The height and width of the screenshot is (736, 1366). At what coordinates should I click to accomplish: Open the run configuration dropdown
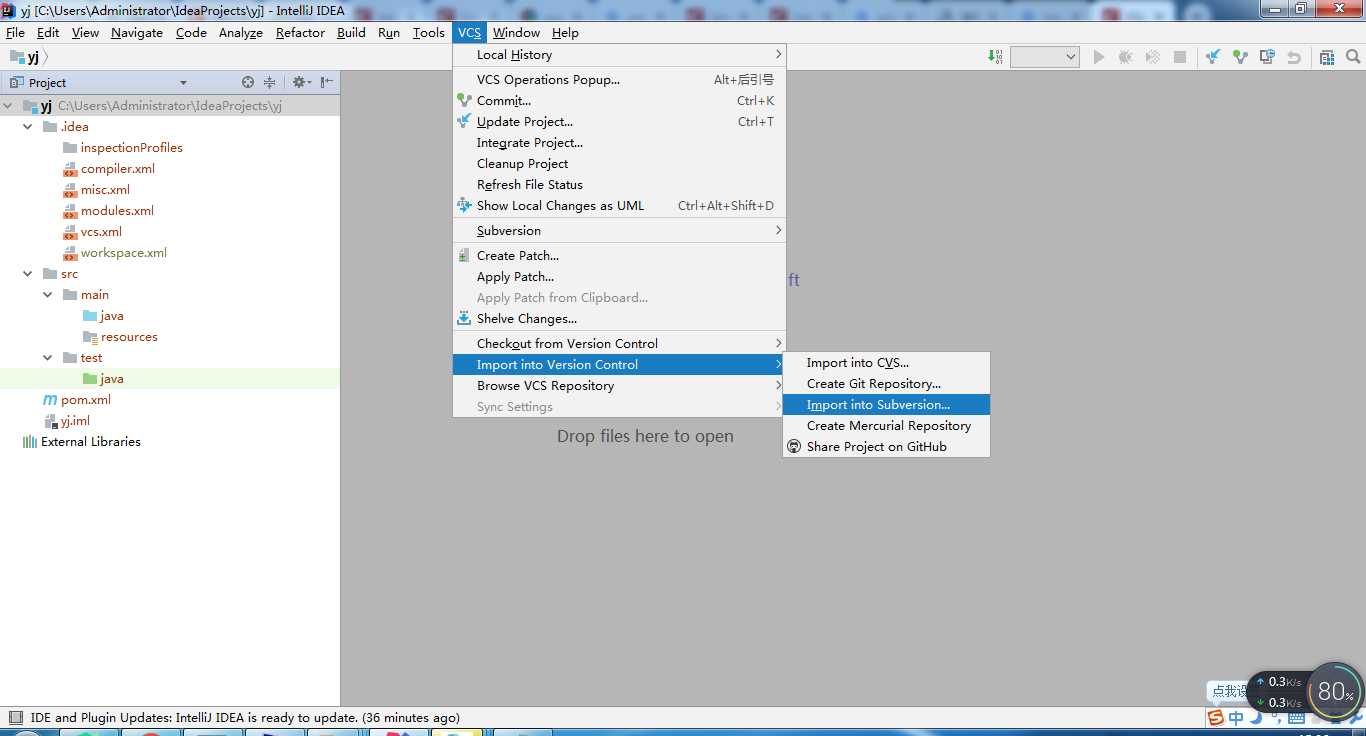(1045, 57)
